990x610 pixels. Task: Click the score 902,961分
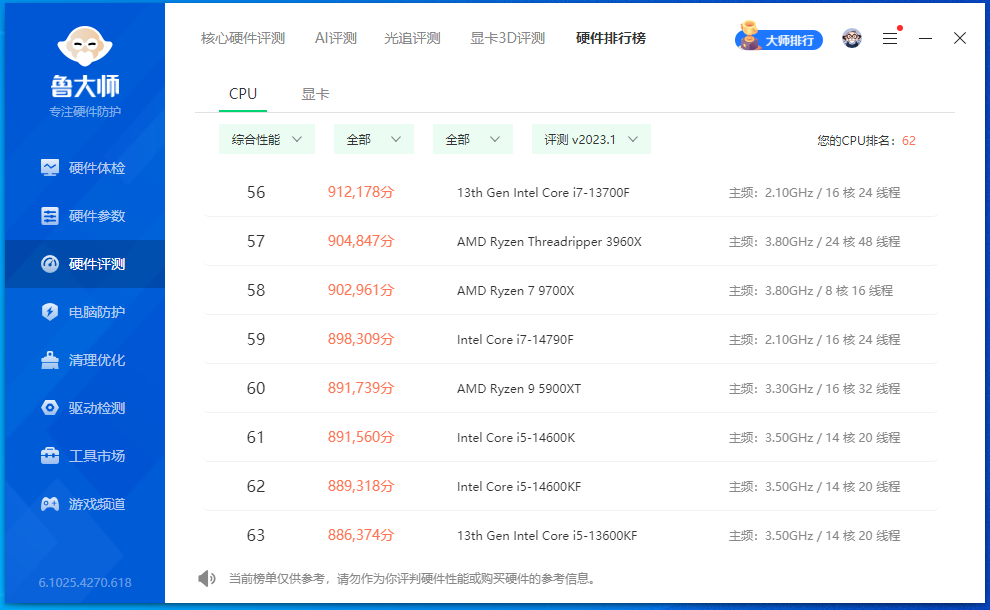pos(361,290)
